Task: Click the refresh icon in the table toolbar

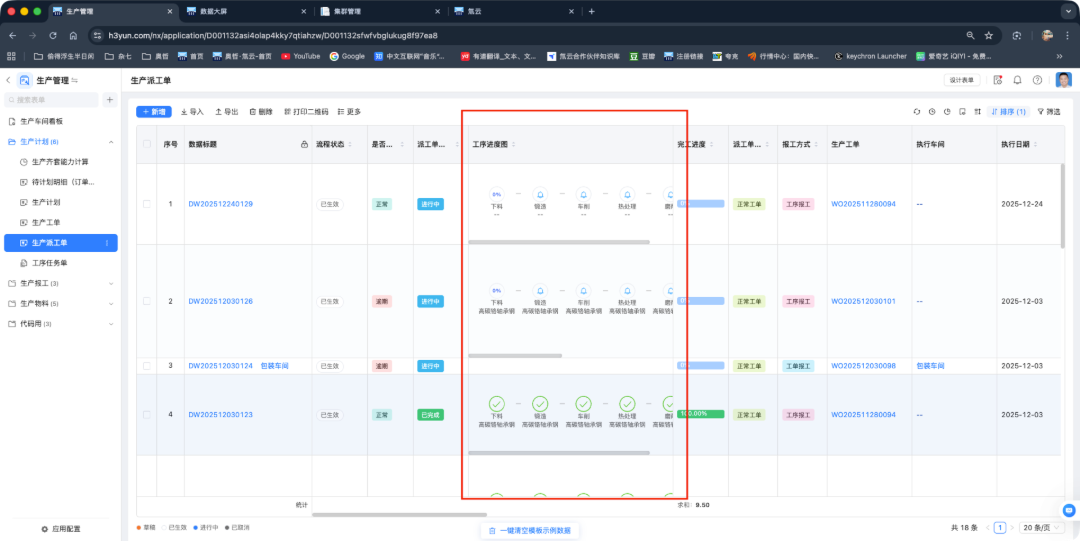Action: coord(917,112)
